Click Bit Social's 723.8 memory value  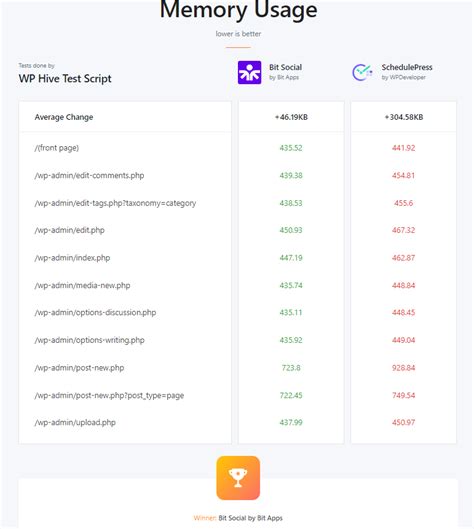pos(291,368)
